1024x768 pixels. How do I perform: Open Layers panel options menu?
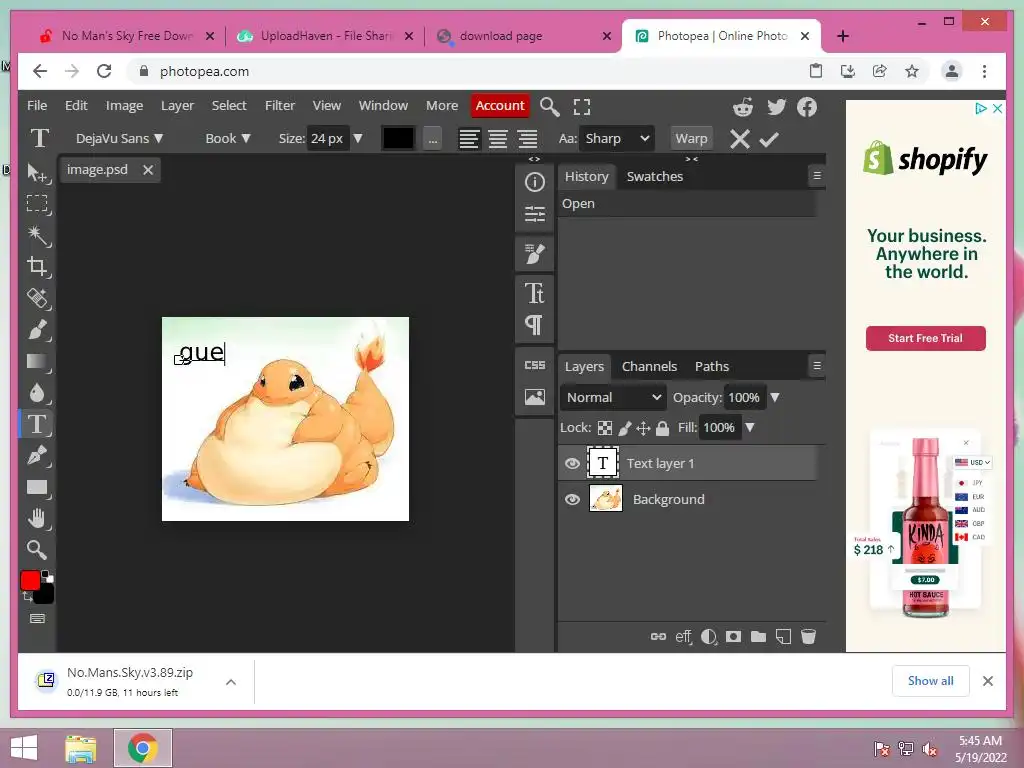[x=817, y=366]
